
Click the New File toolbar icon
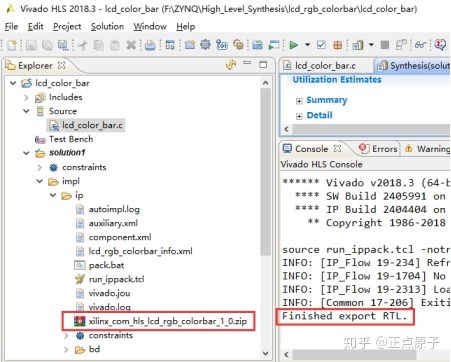coord(12,45)
